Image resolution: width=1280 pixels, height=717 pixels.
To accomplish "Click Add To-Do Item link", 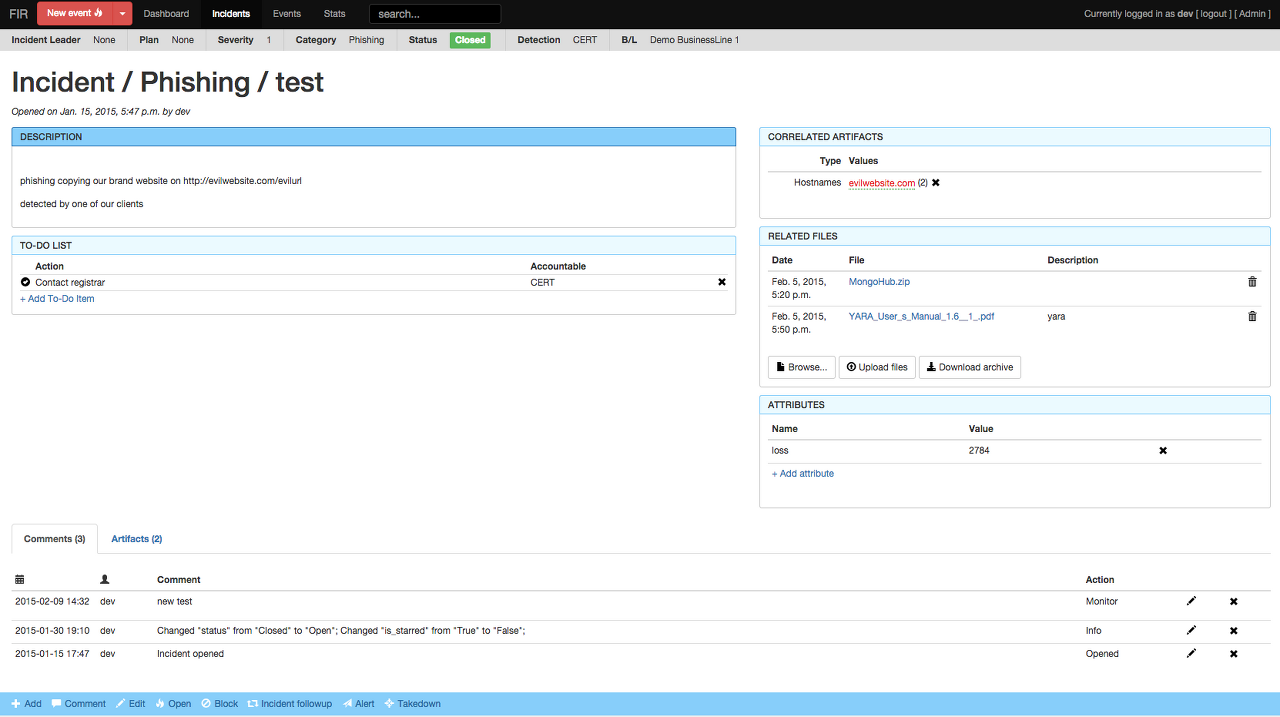I will point(57,299).
